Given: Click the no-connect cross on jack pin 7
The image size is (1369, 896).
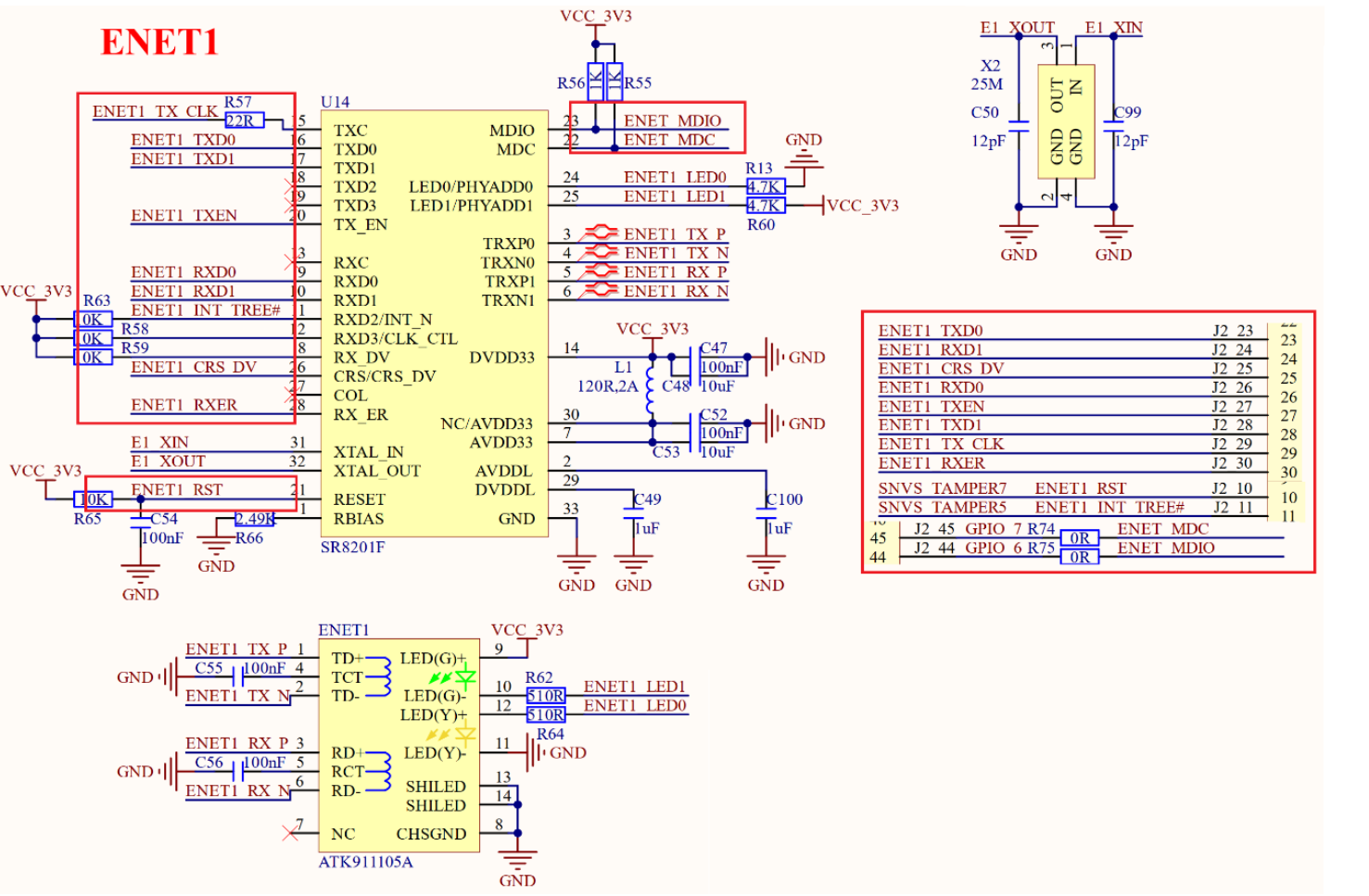Looking at the screenshot, I should pos(290,833).
